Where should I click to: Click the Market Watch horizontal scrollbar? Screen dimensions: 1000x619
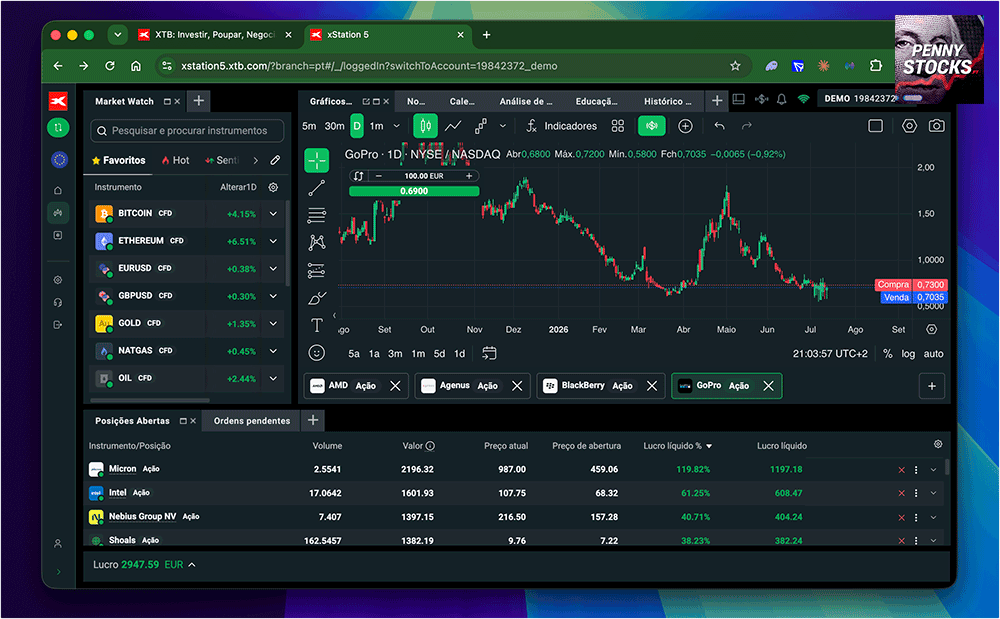click(x=150, y=400)
